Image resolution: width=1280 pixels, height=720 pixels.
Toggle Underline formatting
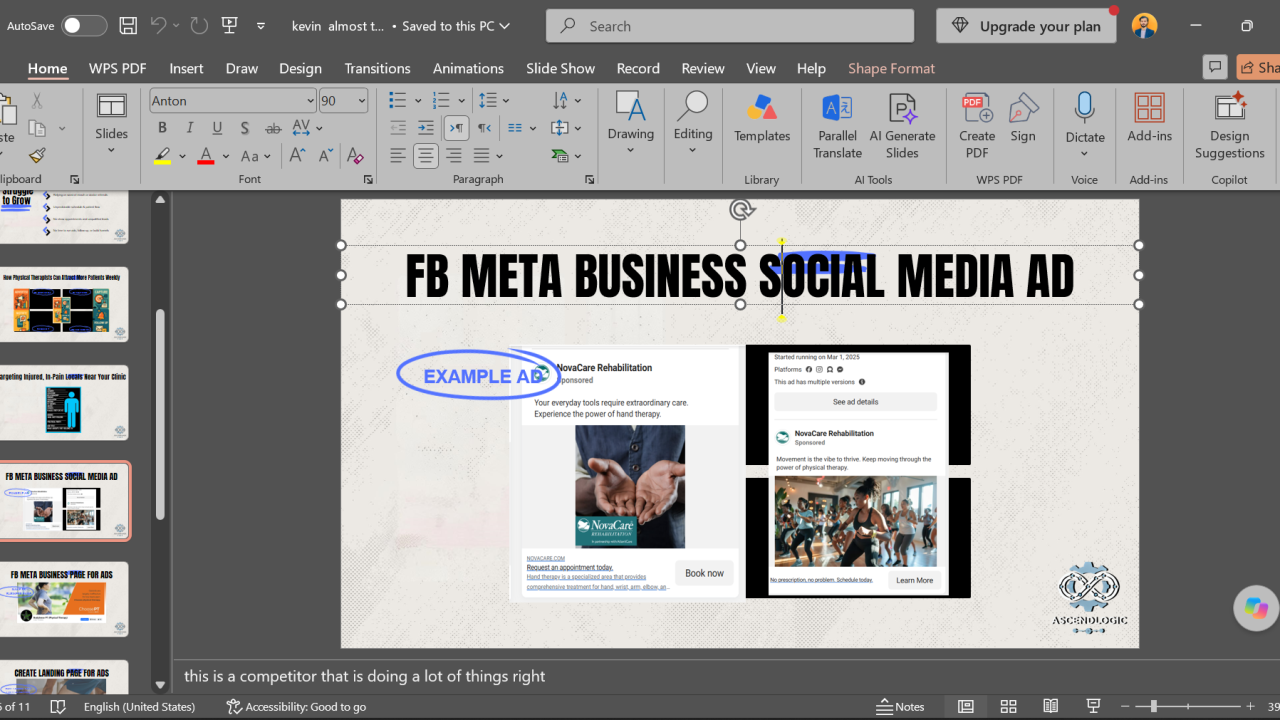[x=217, y=128]
